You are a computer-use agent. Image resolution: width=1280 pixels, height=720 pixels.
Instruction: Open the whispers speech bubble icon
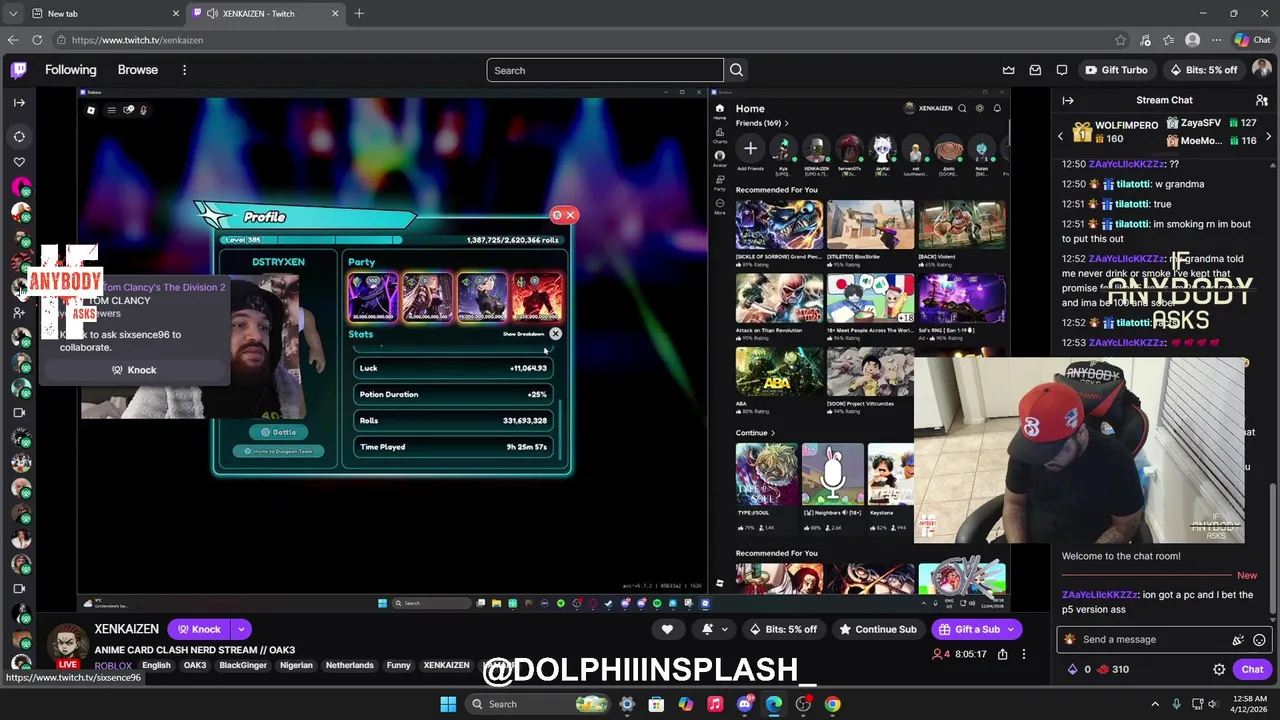coord(1062,70)
